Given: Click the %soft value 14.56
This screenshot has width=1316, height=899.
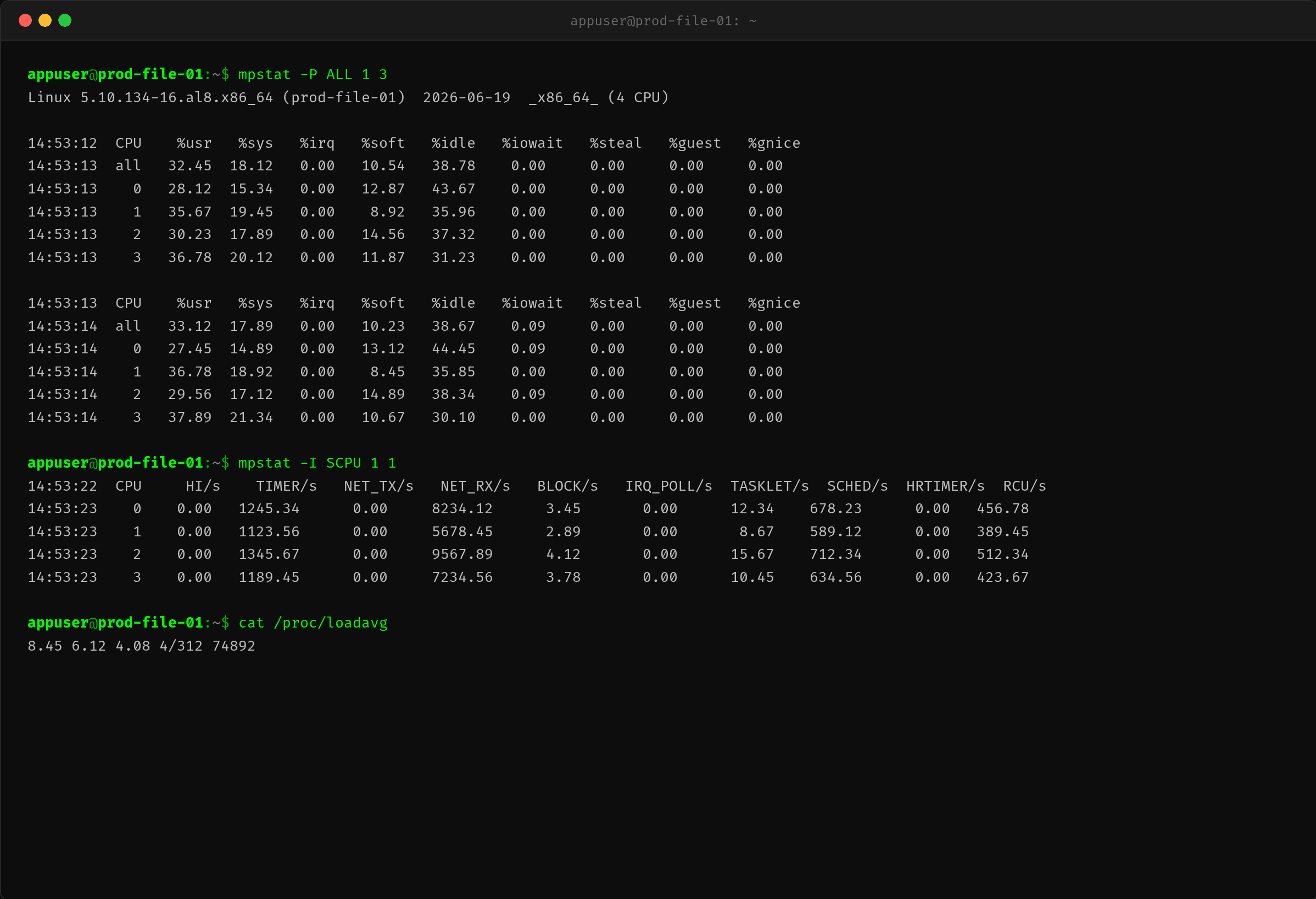Looking at the screenshot, I should pos(383,235).
